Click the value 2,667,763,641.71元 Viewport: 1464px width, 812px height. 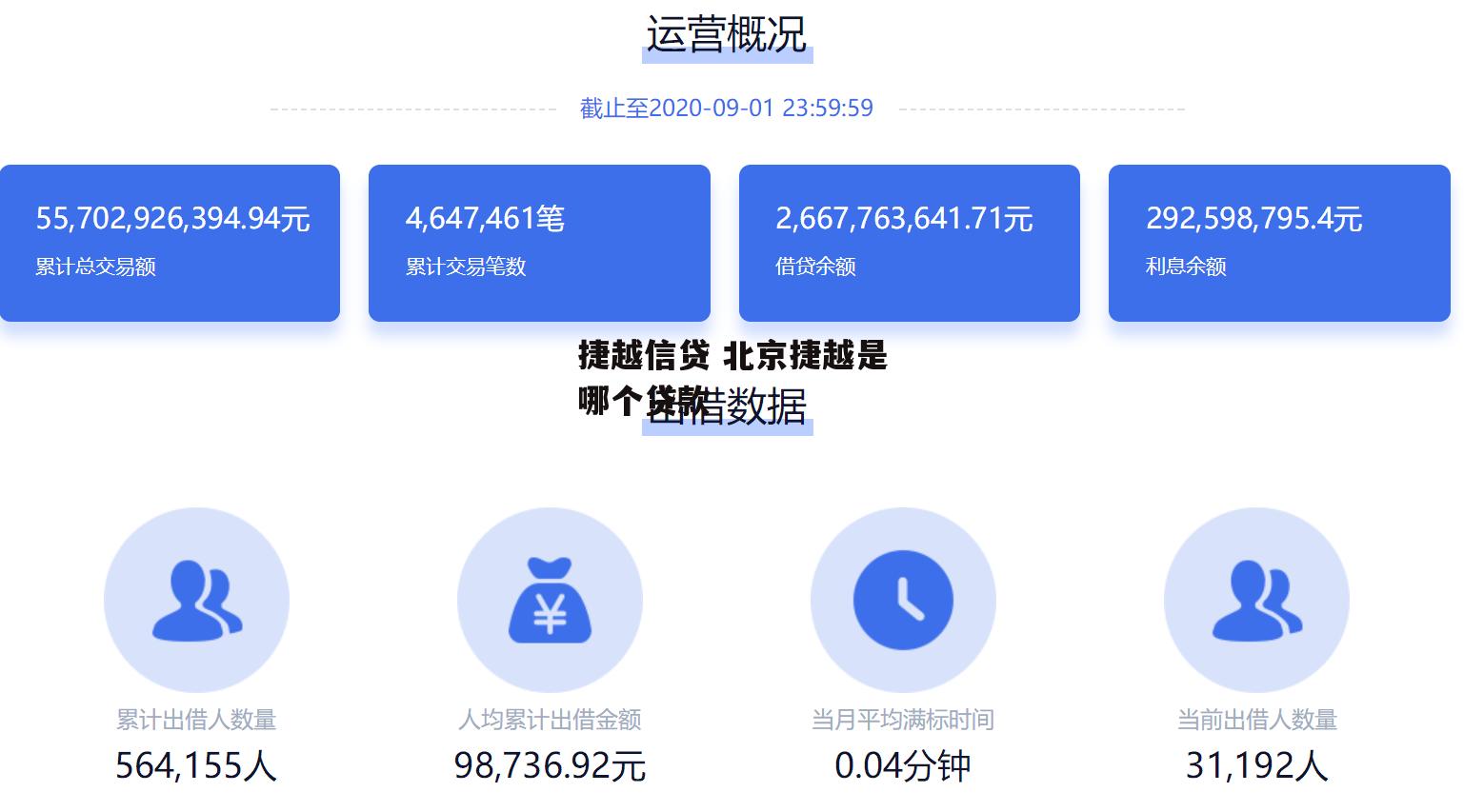point(904,219)
